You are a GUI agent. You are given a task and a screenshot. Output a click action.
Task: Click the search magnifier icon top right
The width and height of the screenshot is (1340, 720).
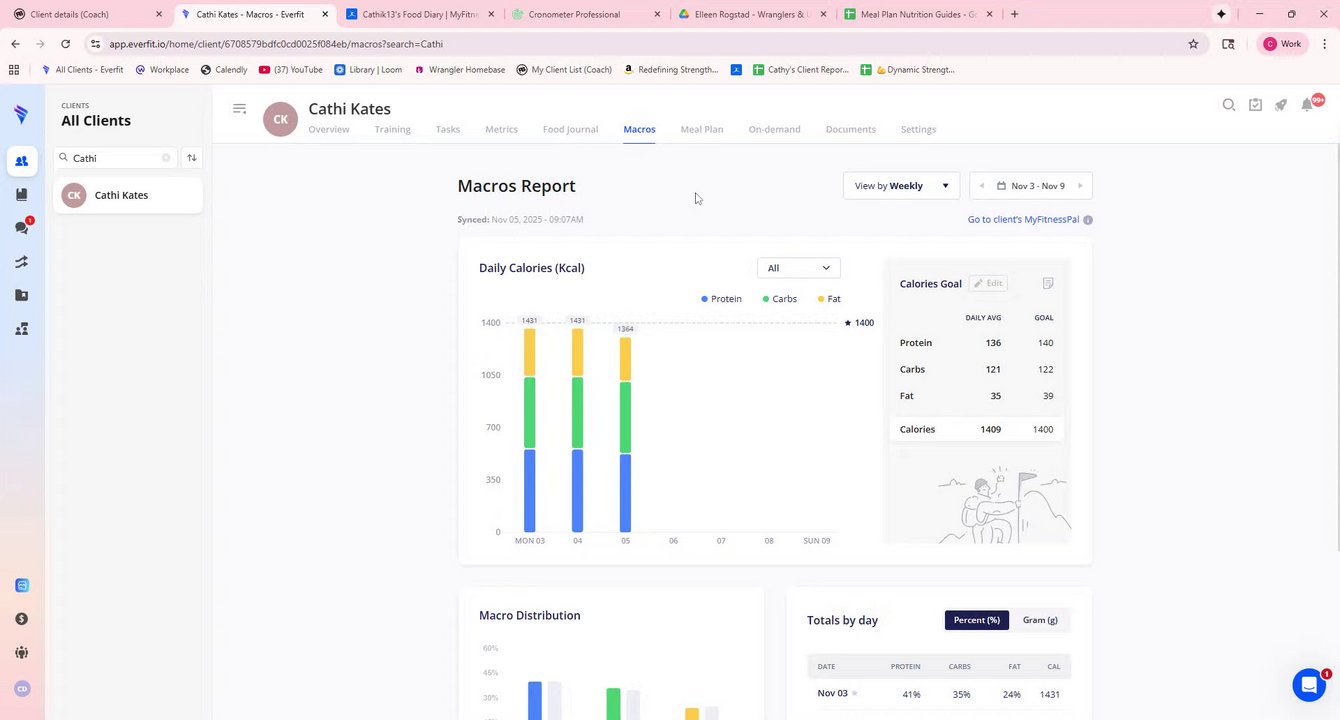point(1229,105)
